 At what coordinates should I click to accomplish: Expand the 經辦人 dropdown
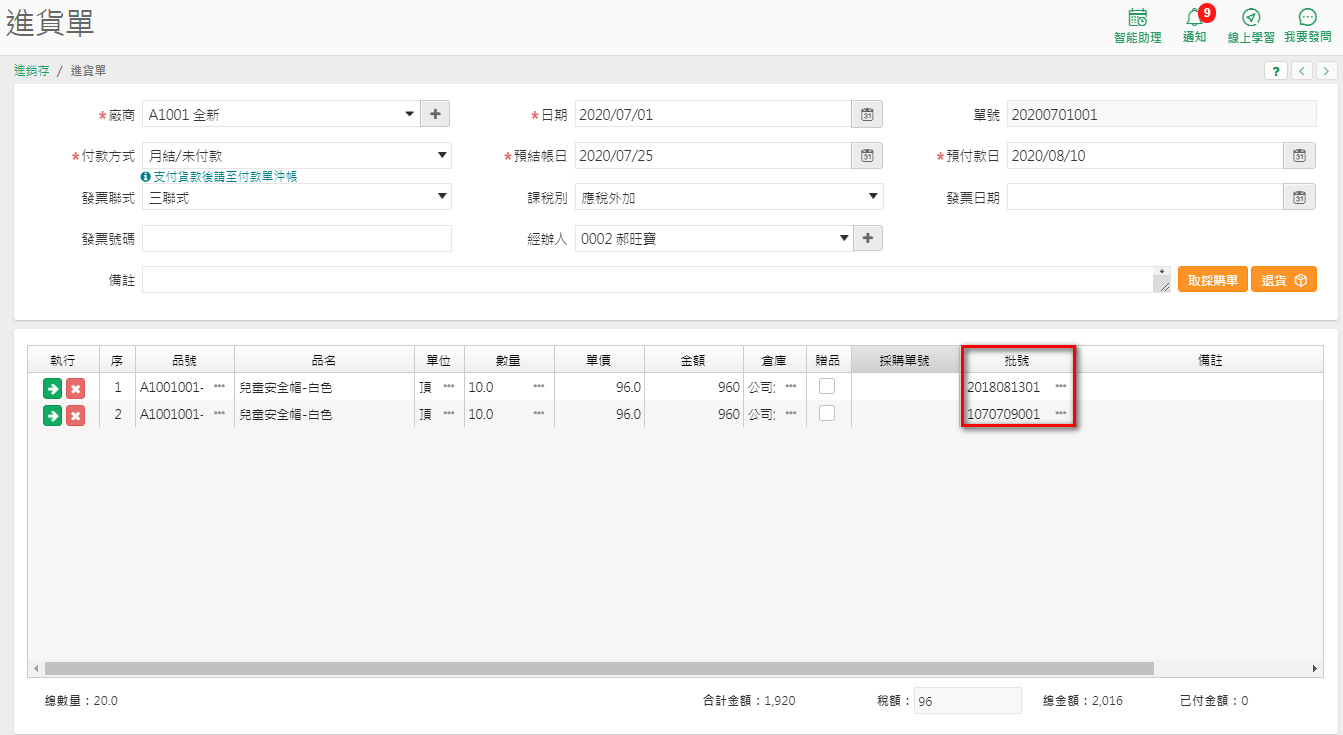pos(843,238)
